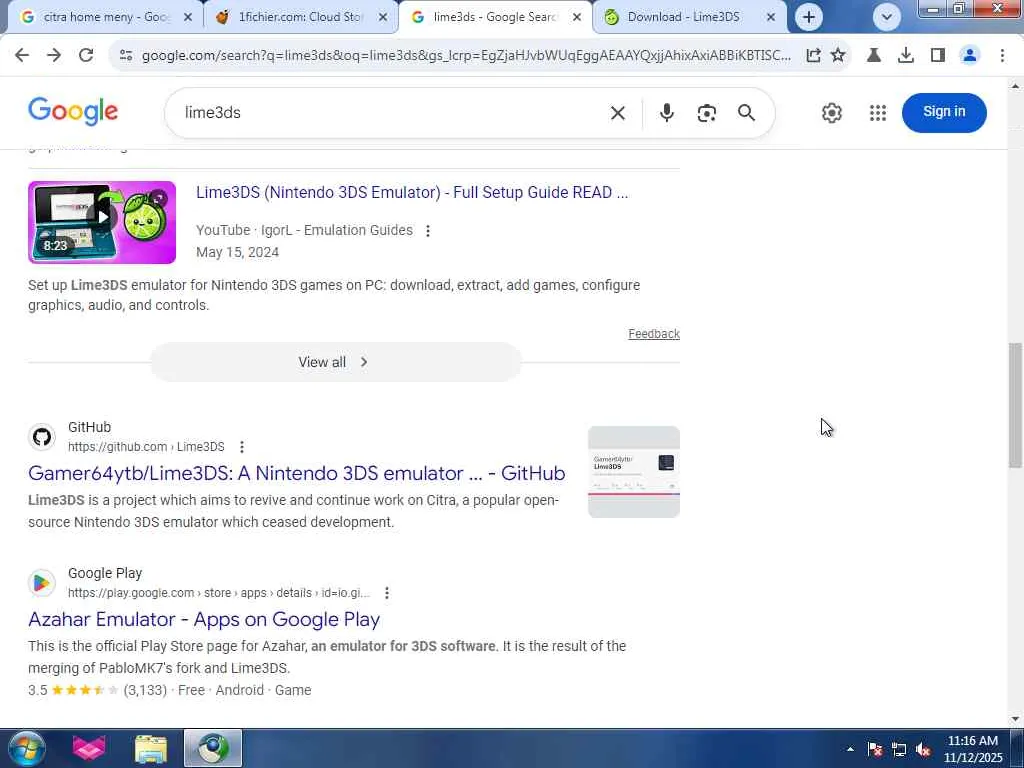This screenshot has height=768, width=1024.
Task: Submit search with magnifier icon
Action: (x=746, y=113)
